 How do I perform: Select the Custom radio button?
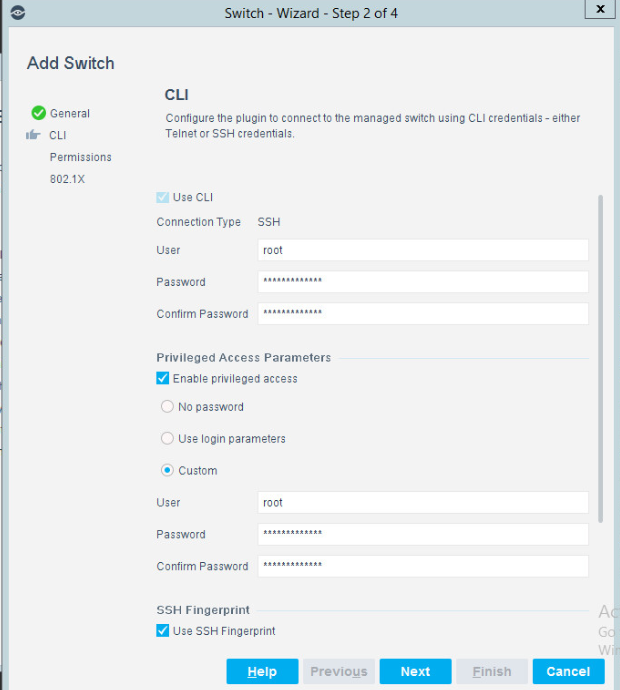click(167, 470)
